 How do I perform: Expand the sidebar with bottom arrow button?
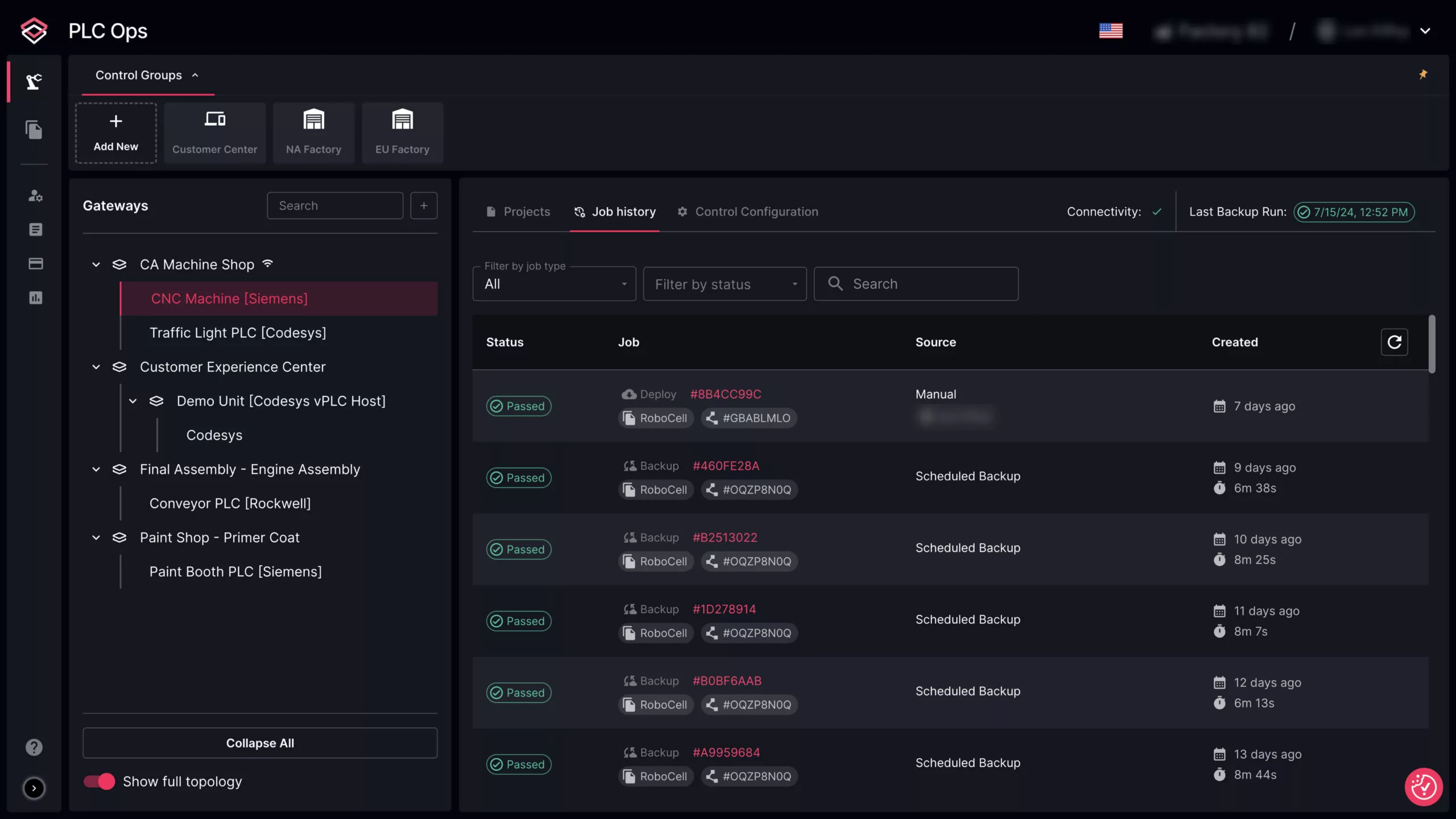(34, 788)
